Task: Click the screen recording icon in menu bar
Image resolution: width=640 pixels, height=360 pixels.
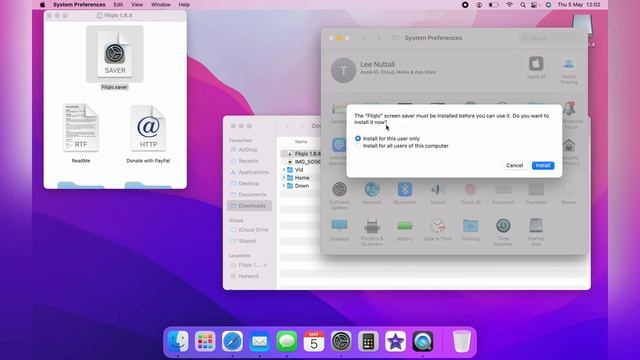Action: (x=465, y=5)
